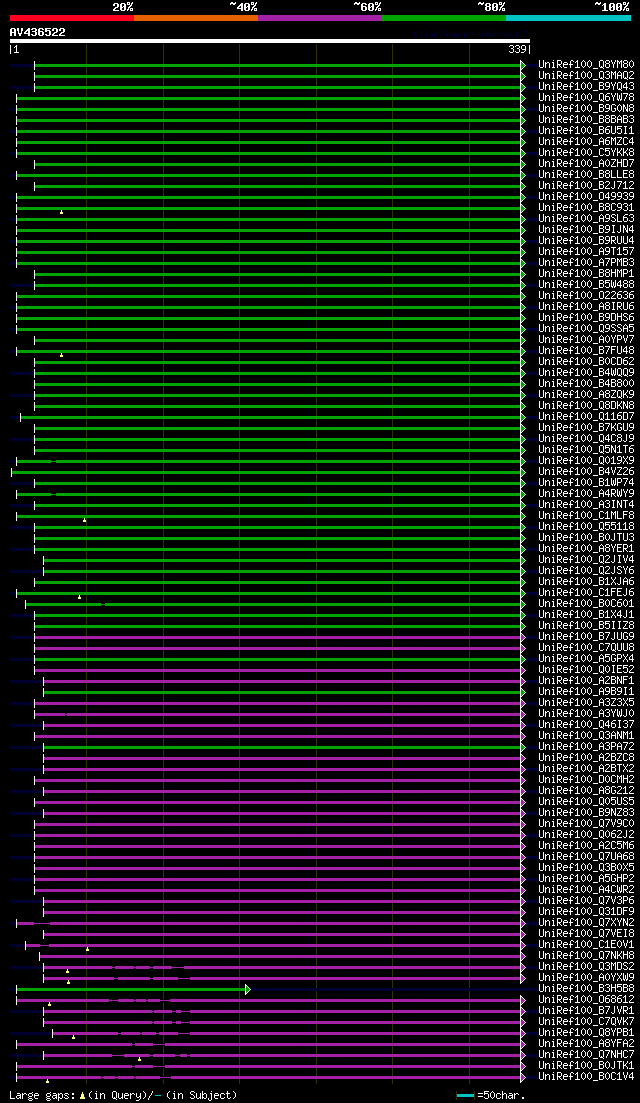Click the green alignment bar of UniRef100_Q8YM80

(277, 65)
